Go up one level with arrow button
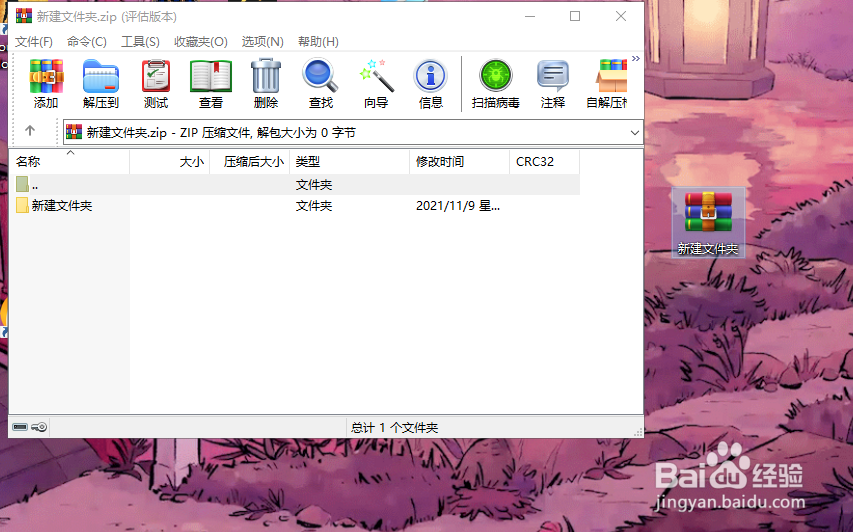 [30, 131]
